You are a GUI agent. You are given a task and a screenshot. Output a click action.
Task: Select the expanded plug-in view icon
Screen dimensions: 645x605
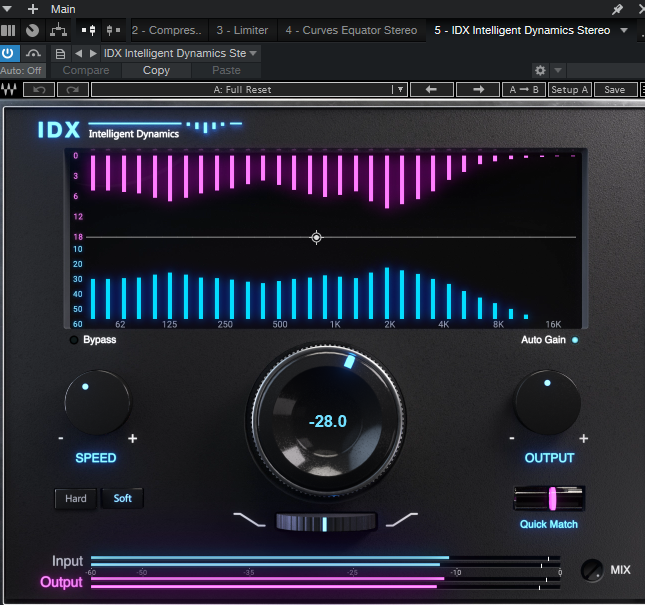click(89, 30)
